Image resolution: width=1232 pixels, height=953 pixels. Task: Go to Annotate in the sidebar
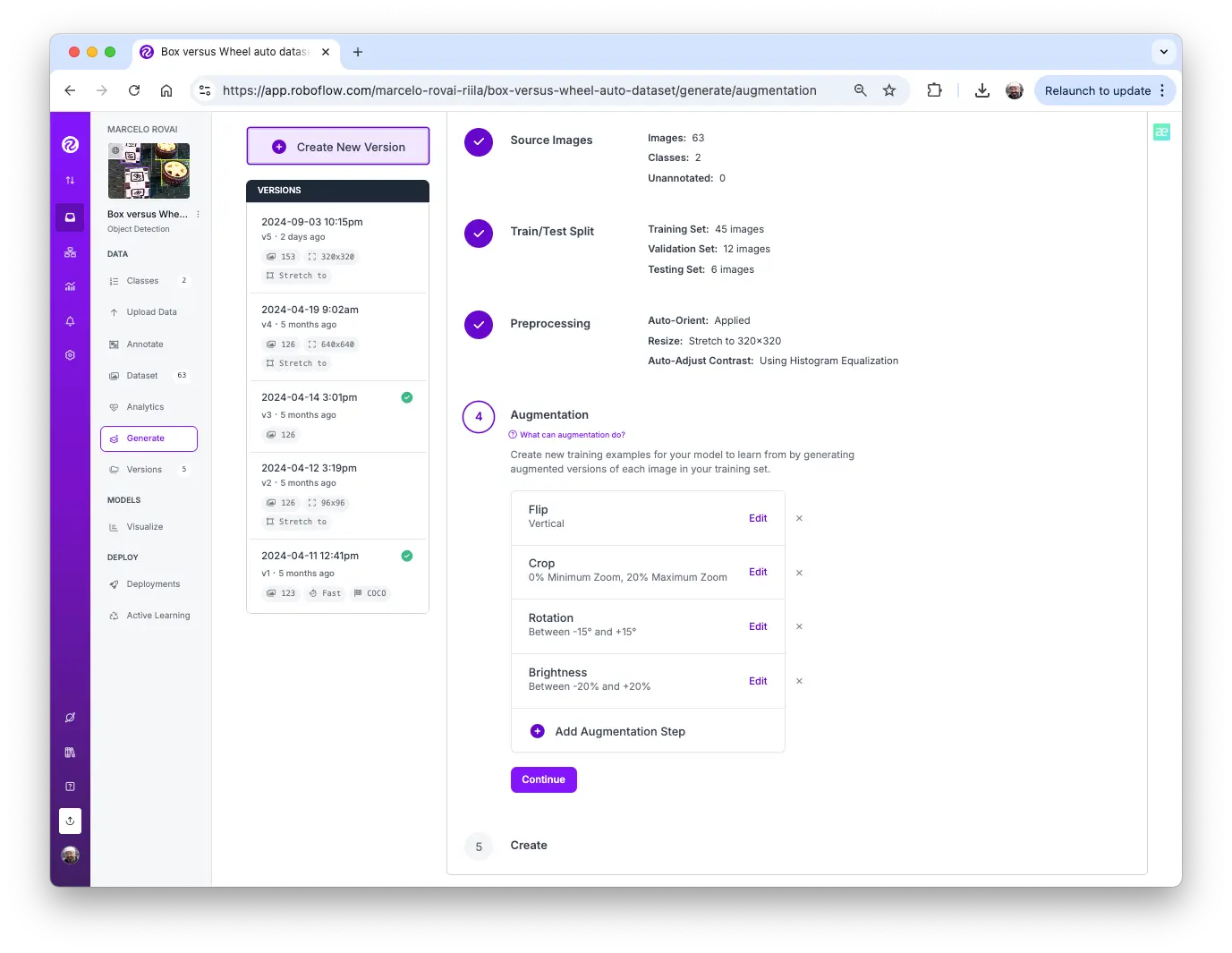pos(145,345)
